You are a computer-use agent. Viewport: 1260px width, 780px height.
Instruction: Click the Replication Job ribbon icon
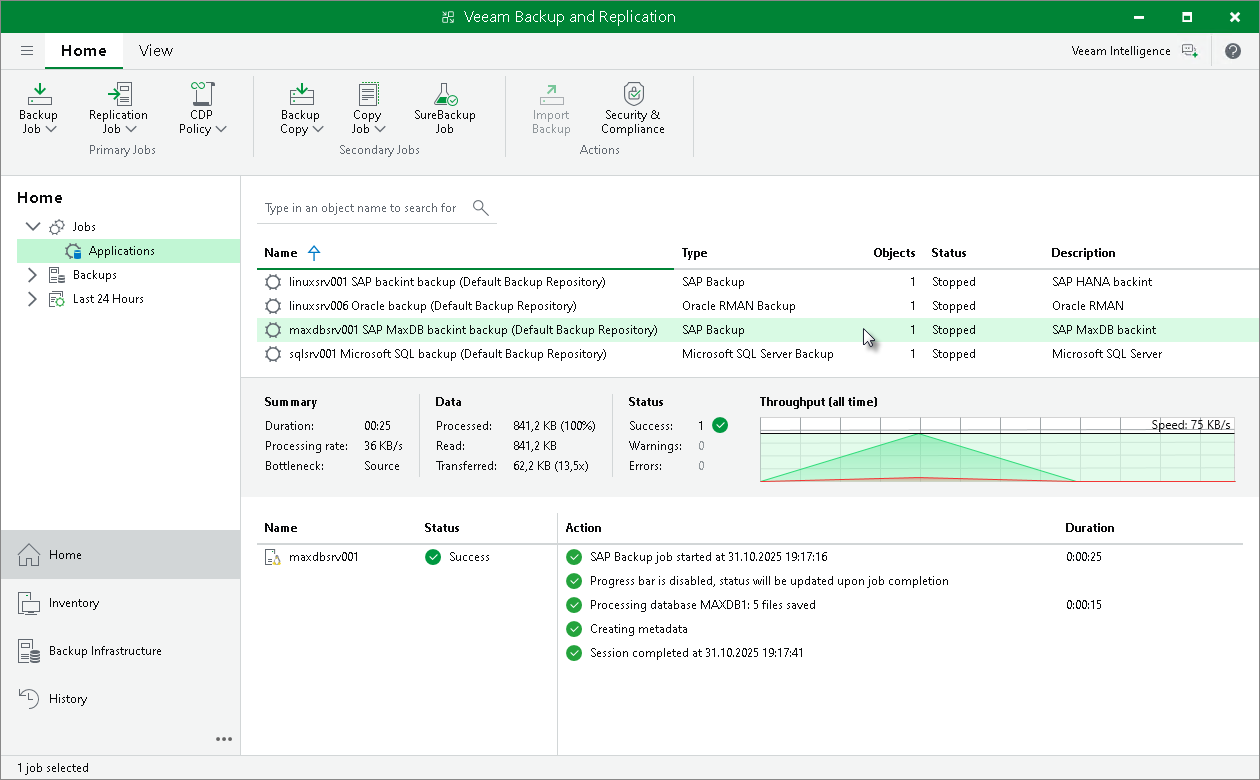point(118,108)
